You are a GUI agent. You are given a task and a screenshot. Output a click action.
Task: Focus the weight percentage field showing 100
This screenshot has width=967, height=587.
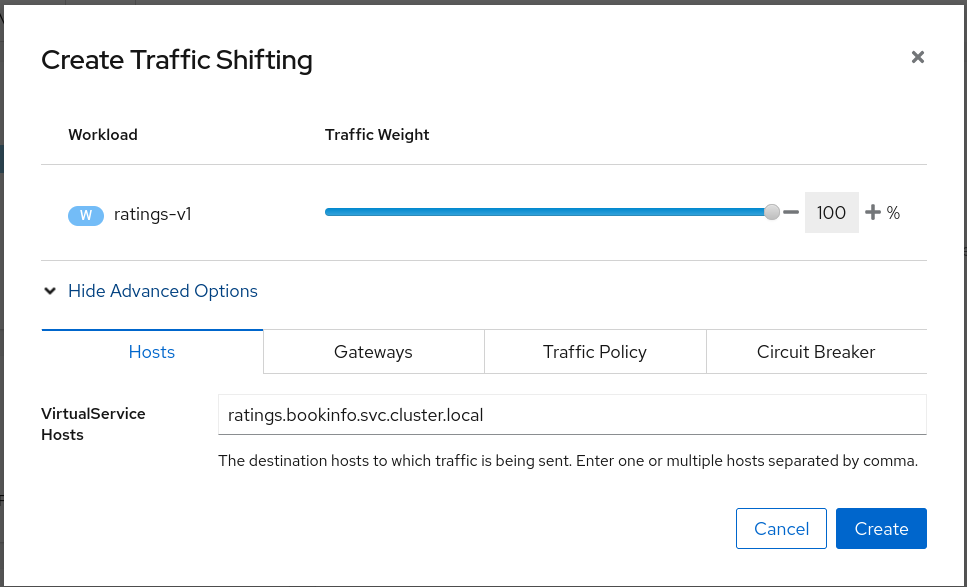[x=831, y=213]
